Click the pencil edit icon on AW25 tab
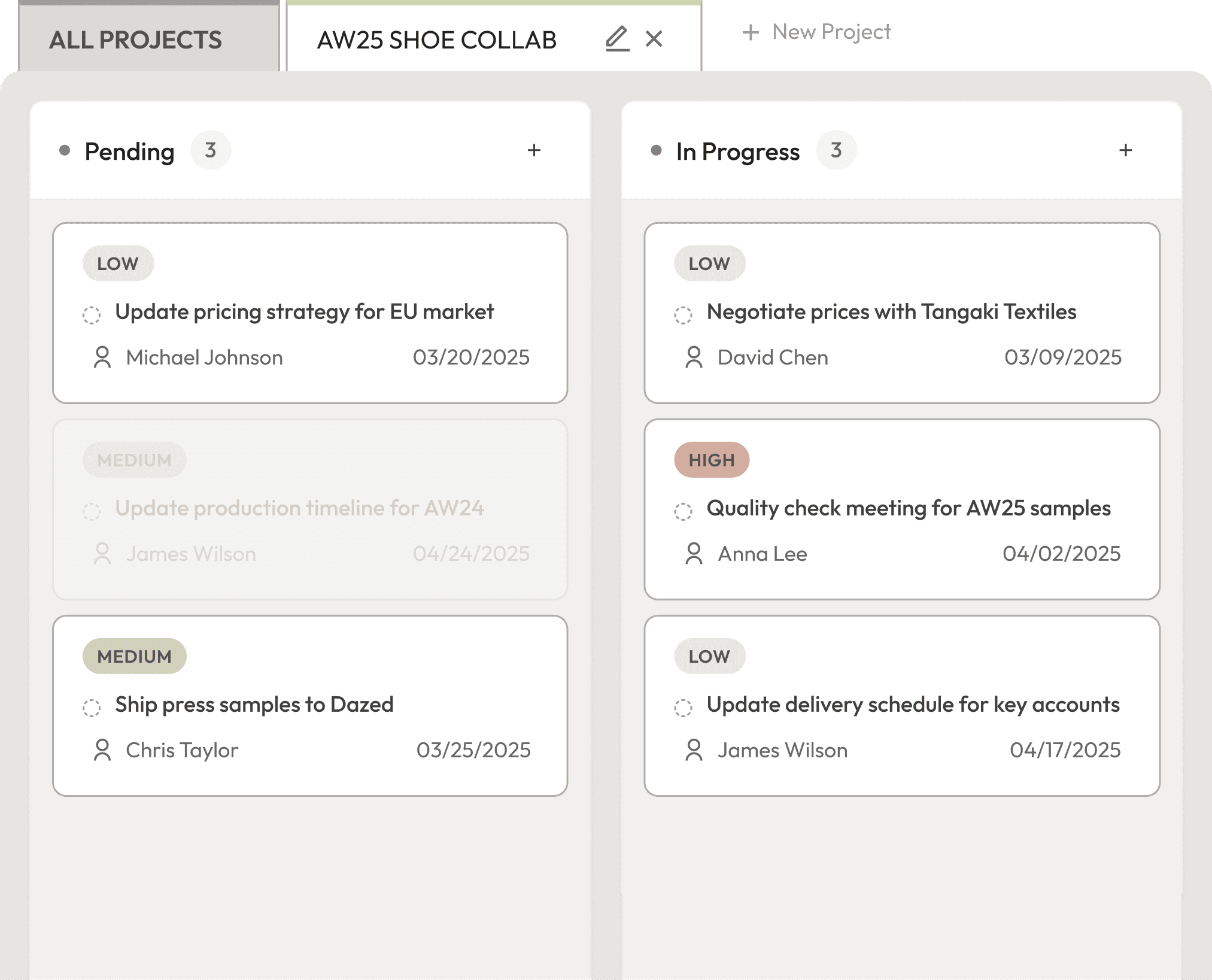1212x980 pixels. (x=617, y=39)
